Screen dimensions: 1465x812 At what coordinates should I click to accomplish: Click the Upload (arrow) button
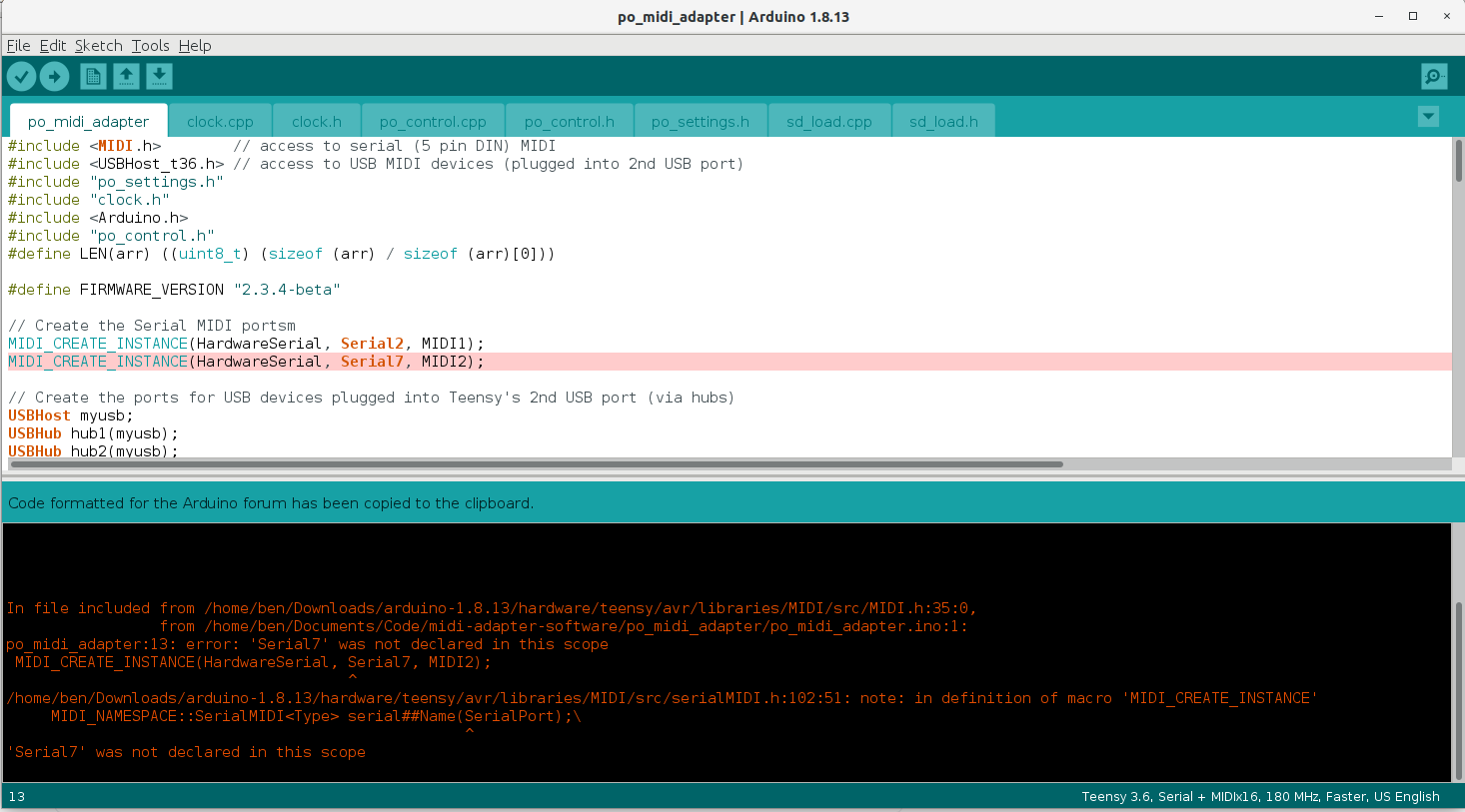54,76
